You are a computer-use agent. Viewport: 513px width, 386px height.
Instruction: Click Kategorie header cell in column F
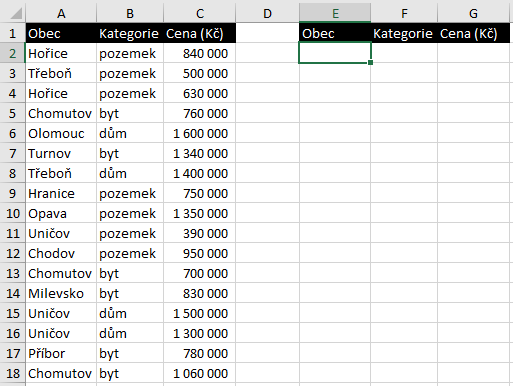tap(404, 33)
